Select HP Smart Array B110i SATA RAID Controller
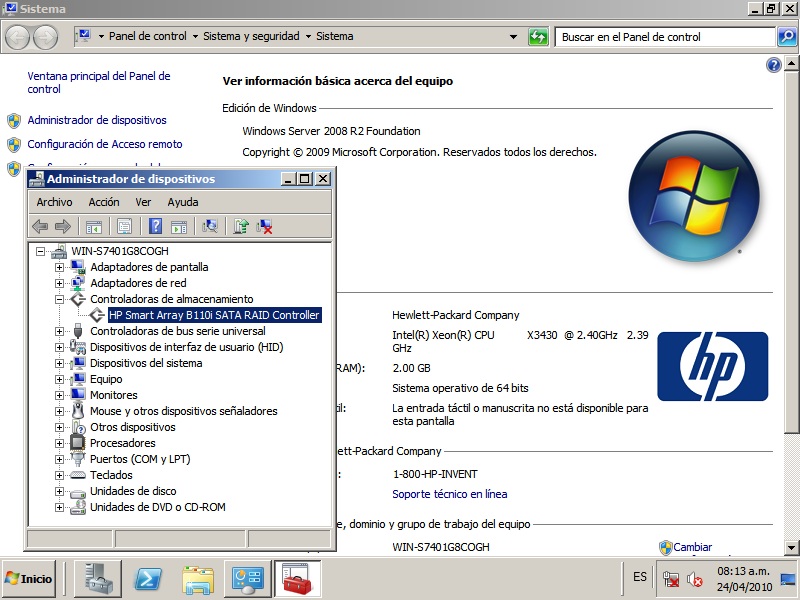Viewport: 800px width, 600px height. [214, 315]
